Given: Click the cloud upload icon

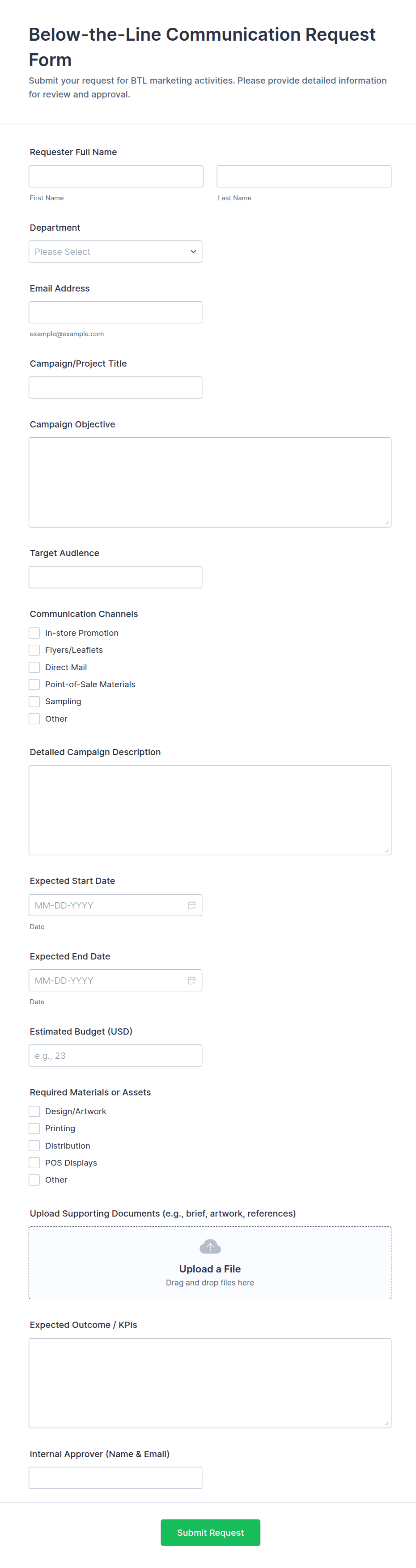Looking at the screenshot, I should tap(209, 1247).
